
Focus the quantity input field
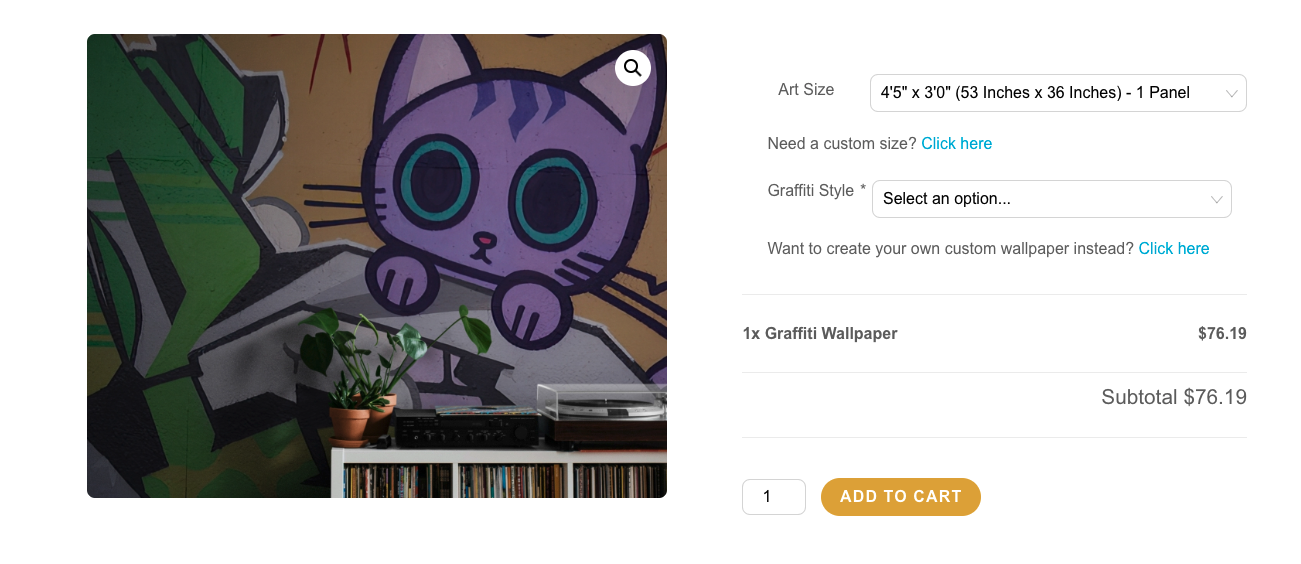click(x=774, y=497)
